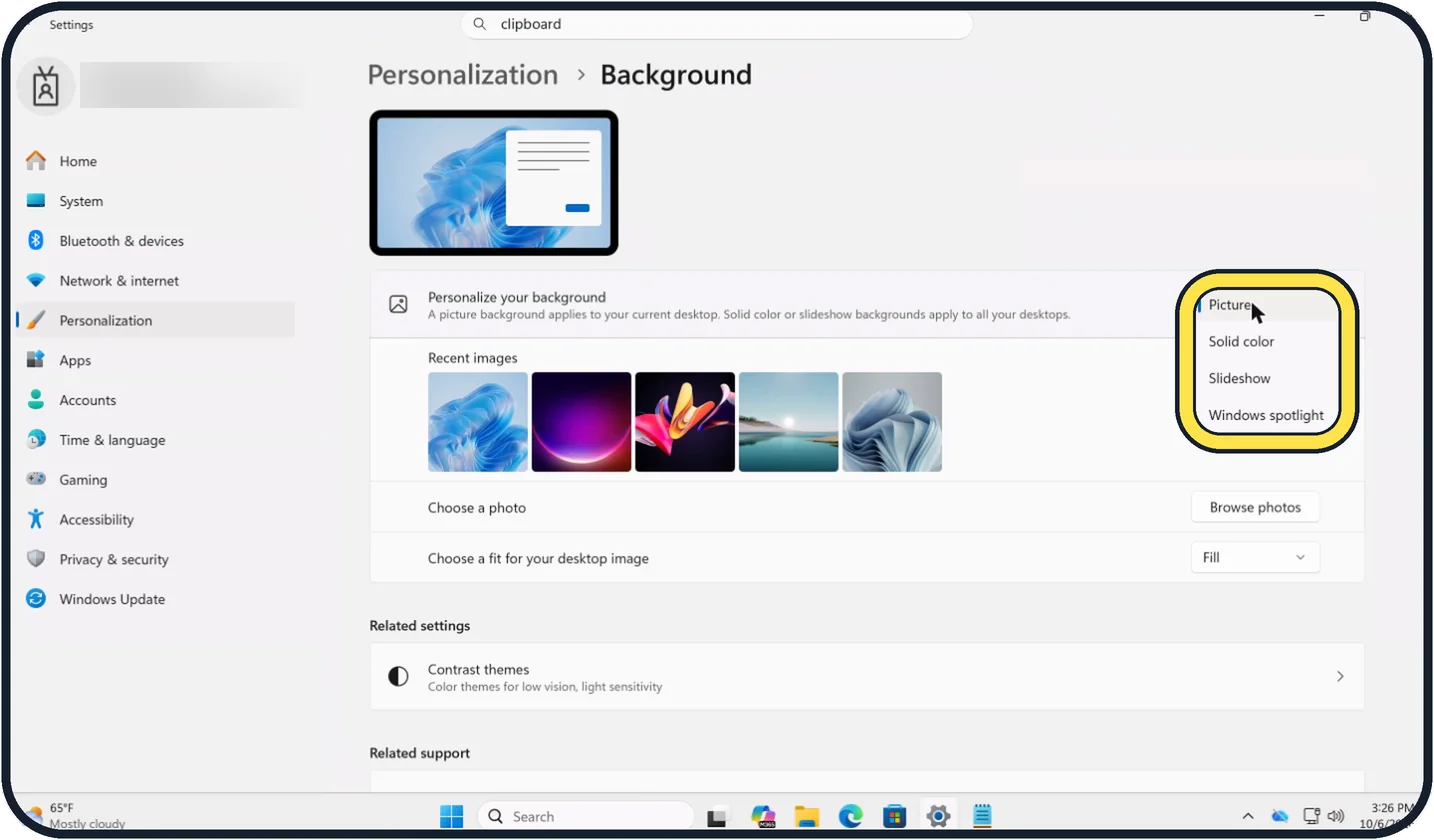The width and height of the screenshot is (1434, 840).
Task: Click the Related support heading
Action: 420,753
